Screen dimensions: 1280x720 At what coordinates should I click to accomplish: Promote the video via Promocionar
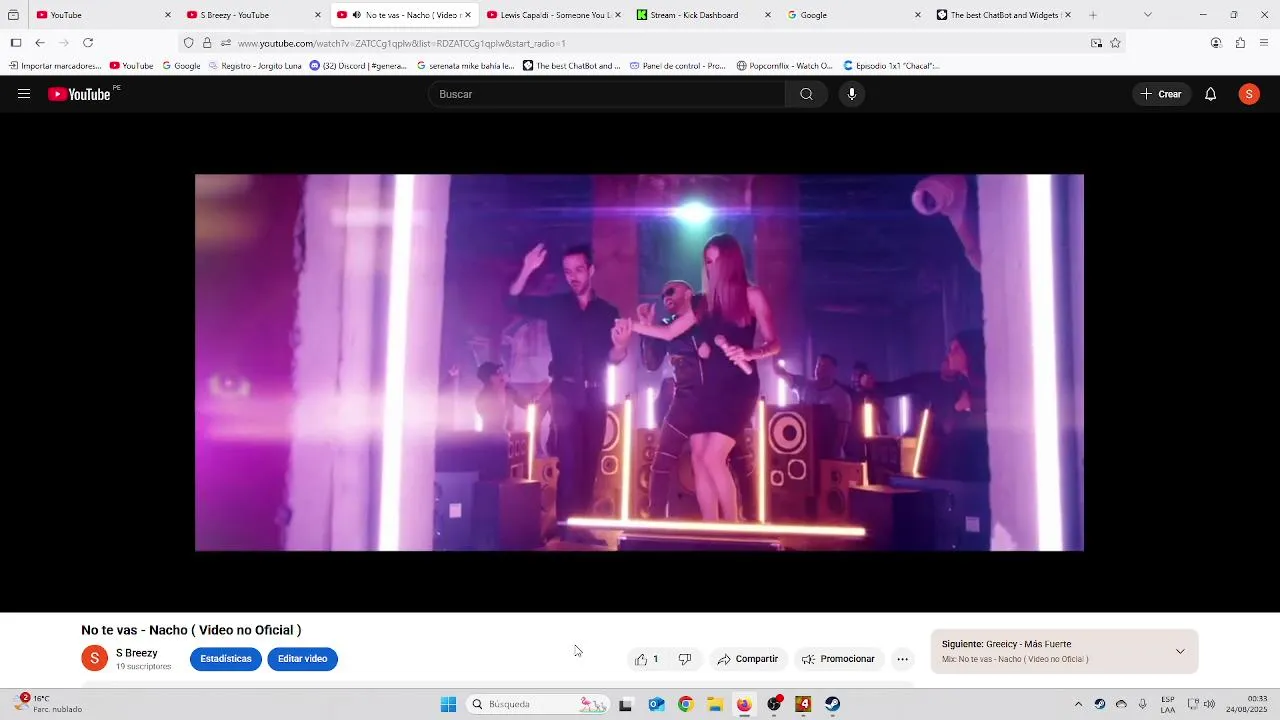[x=838, y=659]
